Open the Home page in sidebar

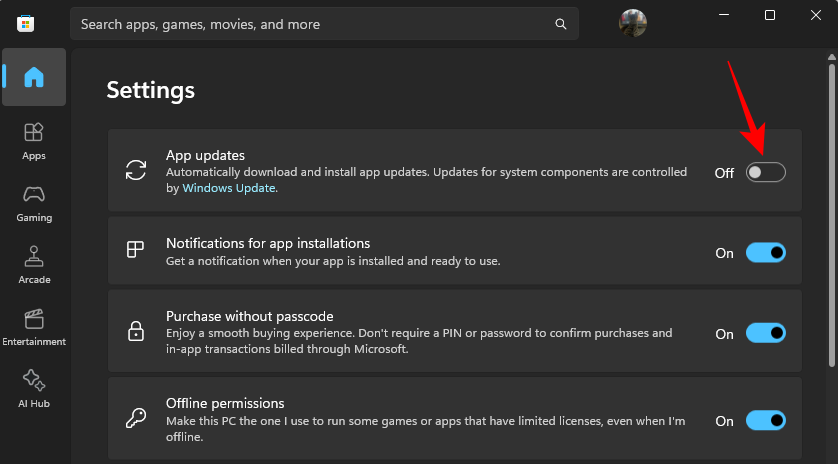tap(34, 77)
